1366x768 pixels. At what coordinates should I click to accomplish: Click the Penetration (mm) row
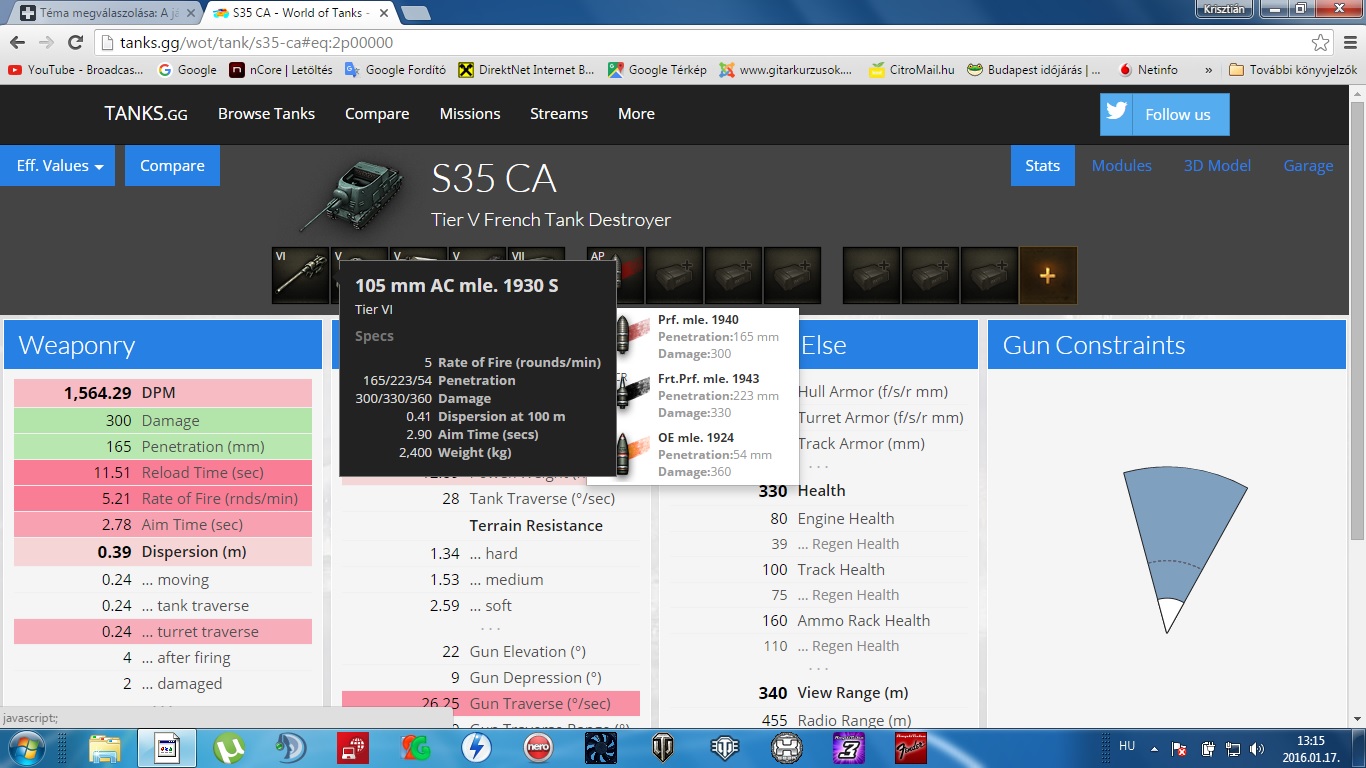163,446
